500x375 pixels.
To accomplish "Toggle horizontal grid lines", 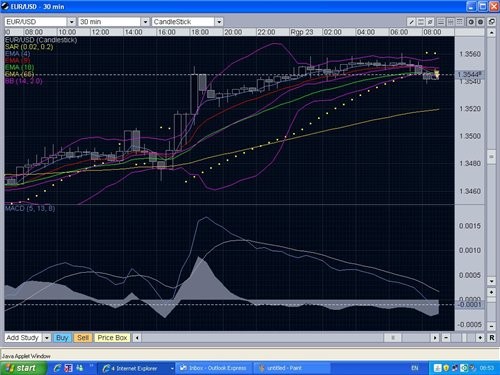I will click(441, 22).
